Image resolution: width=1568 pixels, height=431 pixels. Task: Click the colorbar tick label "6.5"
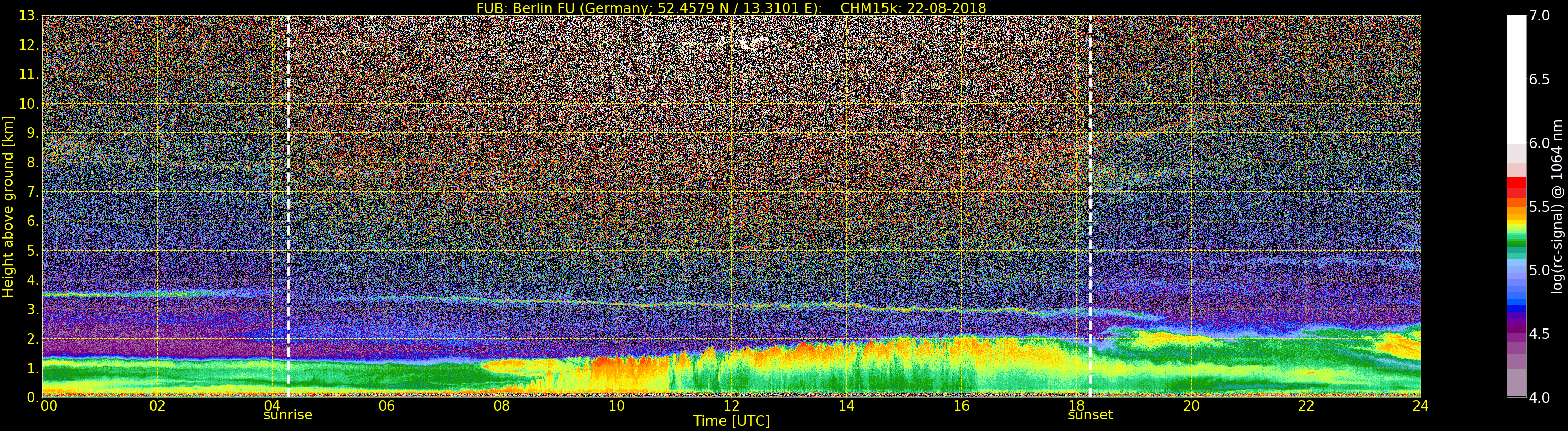[x=1539, y=80]
